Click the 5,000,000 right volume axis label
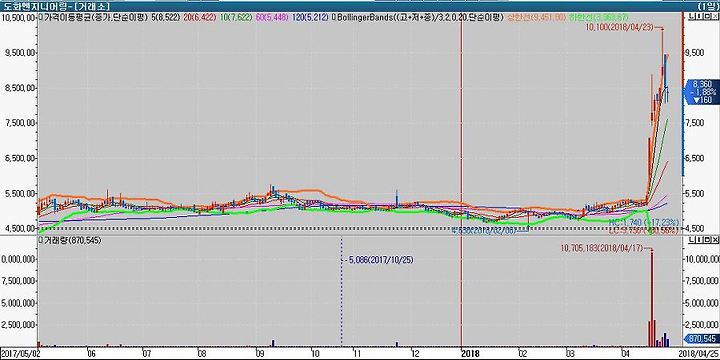 coord(702,304)
